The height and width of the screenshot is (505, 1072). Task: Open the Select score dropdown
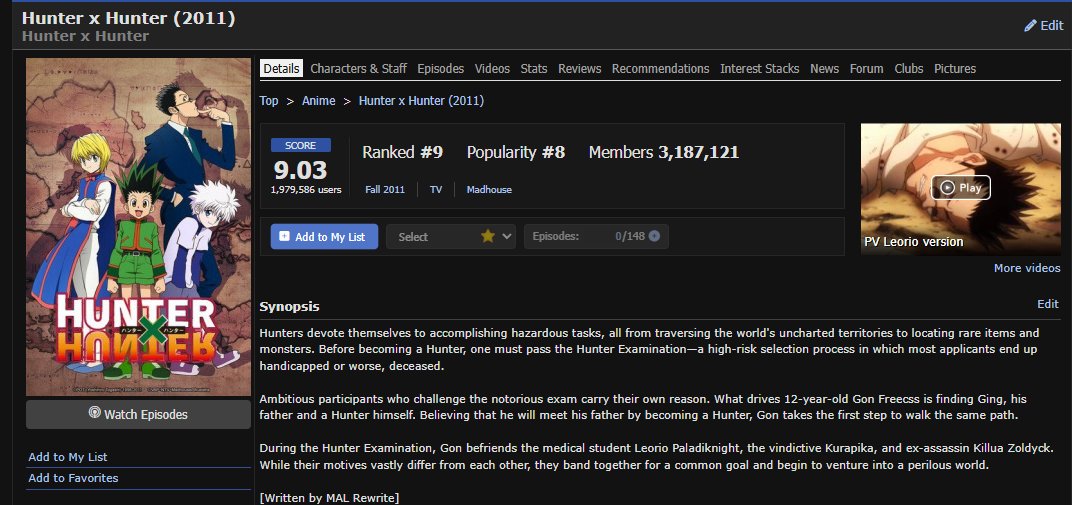(451, 236)
